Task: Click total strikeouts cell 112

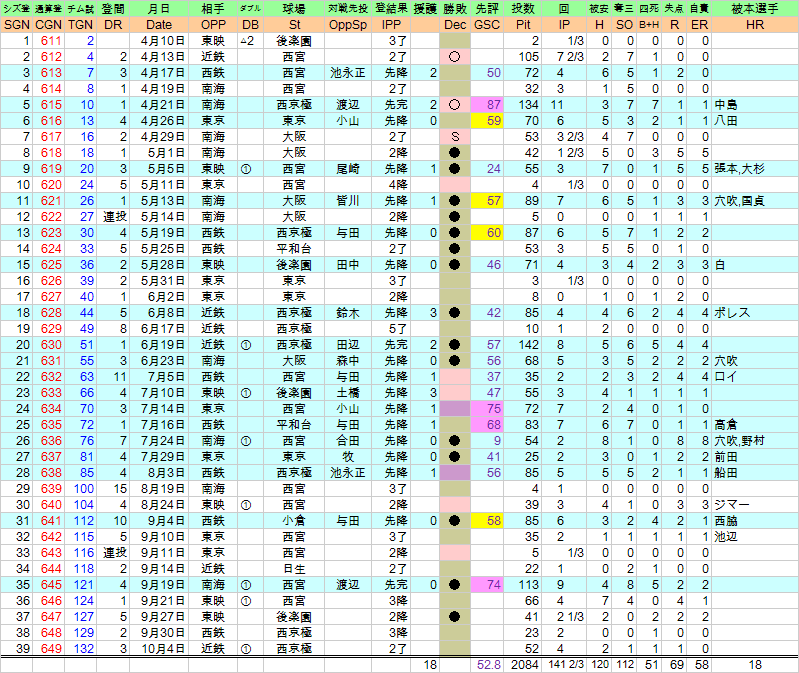Action: pos(624,665)
